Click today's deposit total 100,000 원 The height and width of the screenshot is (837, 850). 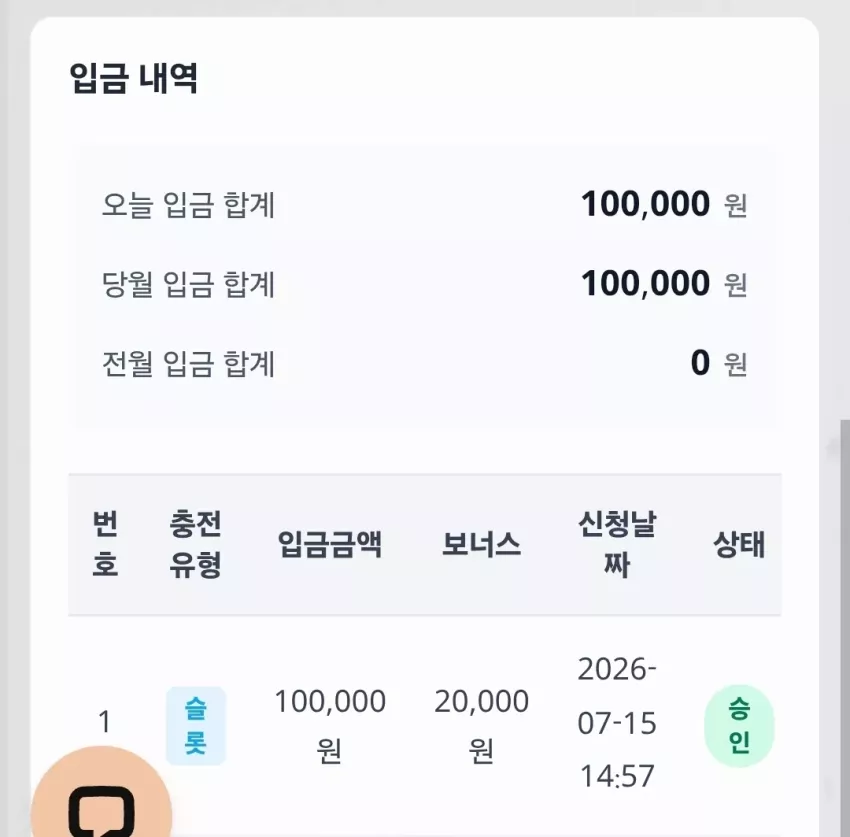point(664,204)
